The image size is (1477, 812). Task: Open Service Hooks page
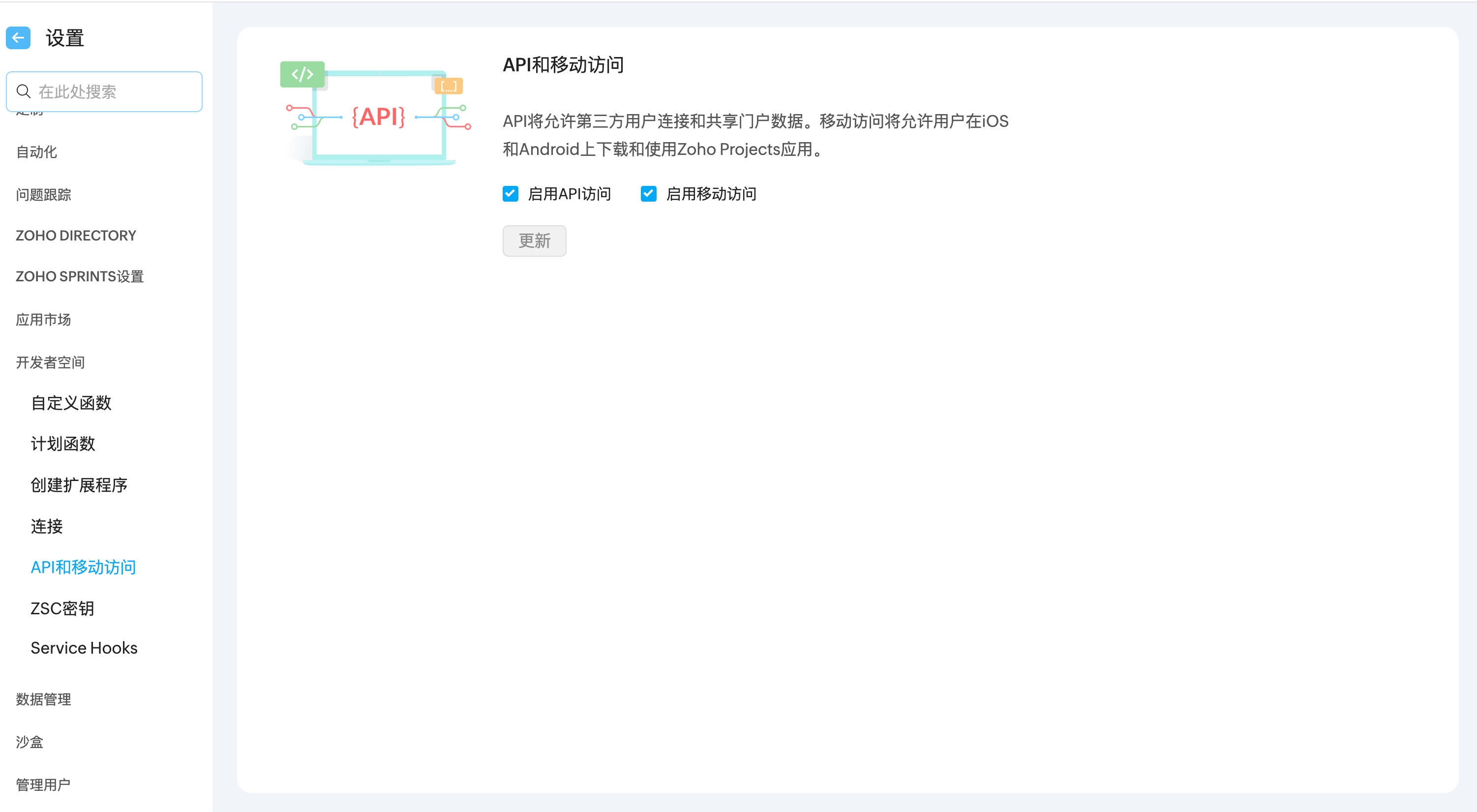84,648
